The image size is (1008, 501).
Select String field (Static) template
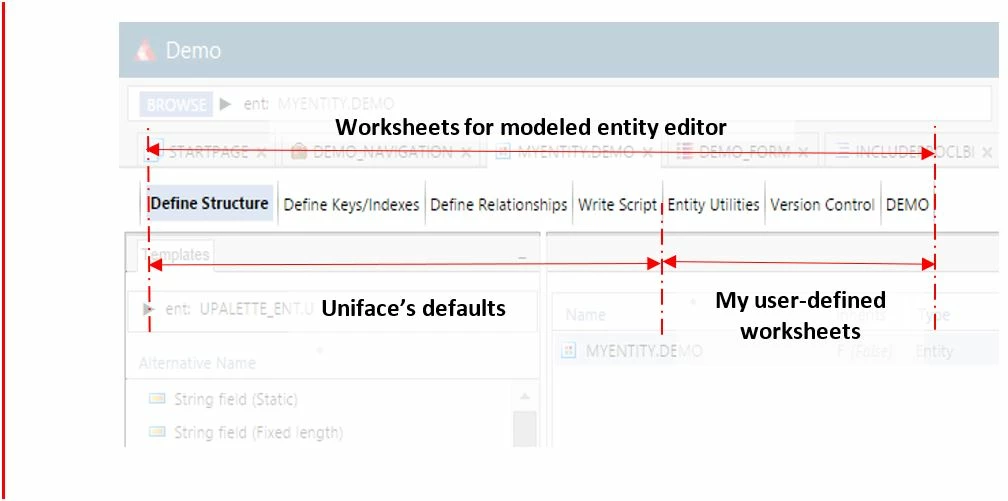(236, 400)
